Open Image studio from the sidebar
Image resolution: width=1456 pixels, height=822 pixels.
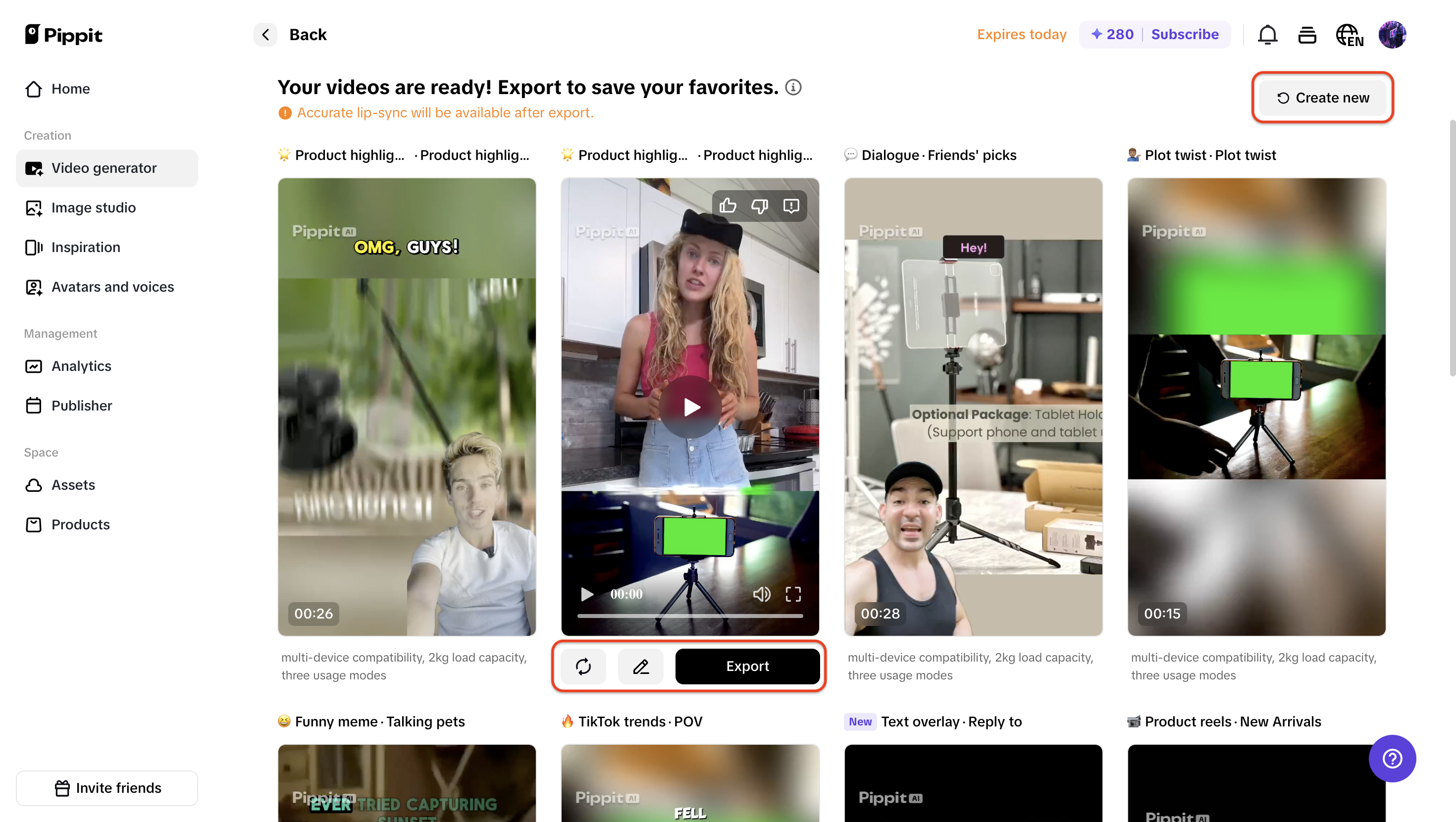pyautogui.click(x=93, y=207)
